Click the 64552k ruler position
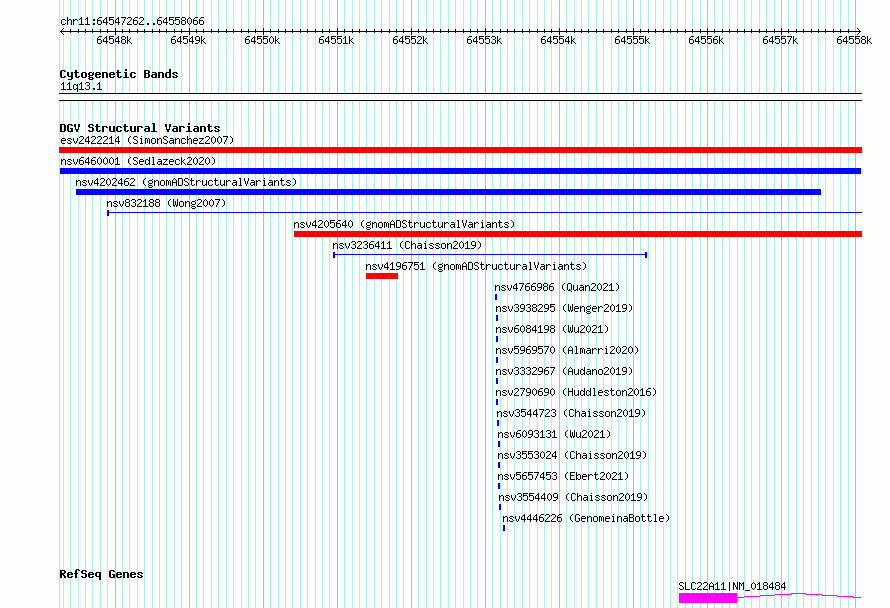The image size is (890, 608). coord(410,40)
